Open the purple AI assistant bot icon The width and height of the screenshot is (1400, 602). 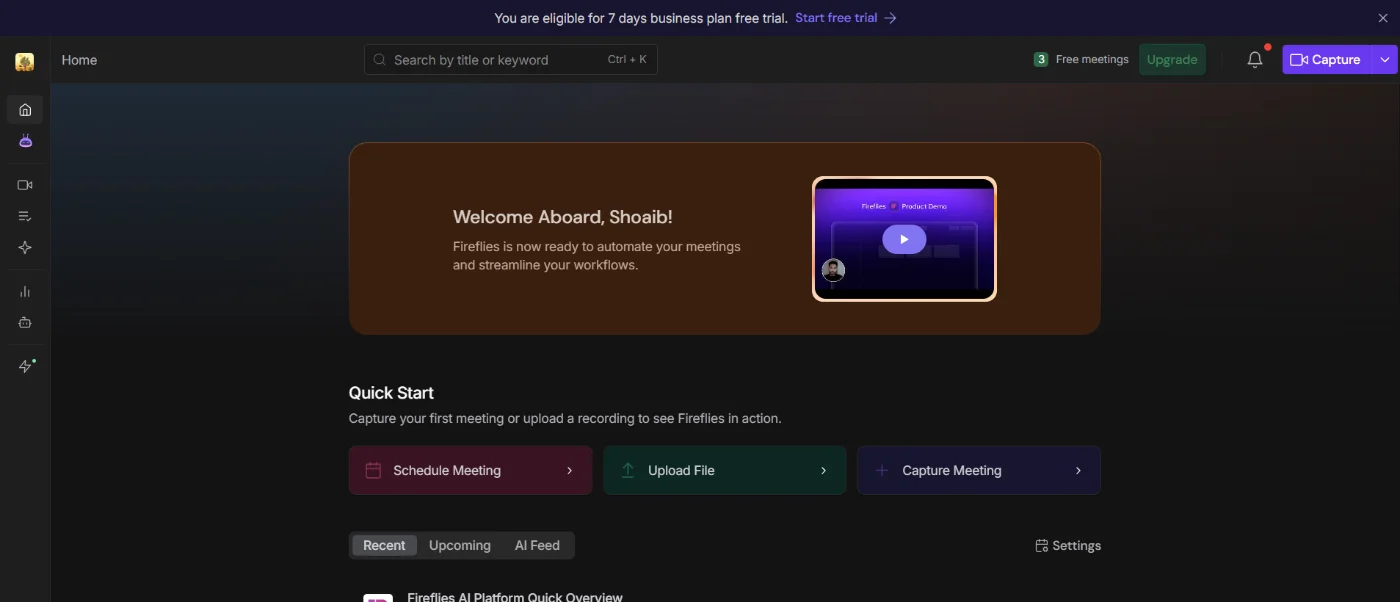pyautogui.click(x=25, y=141)
